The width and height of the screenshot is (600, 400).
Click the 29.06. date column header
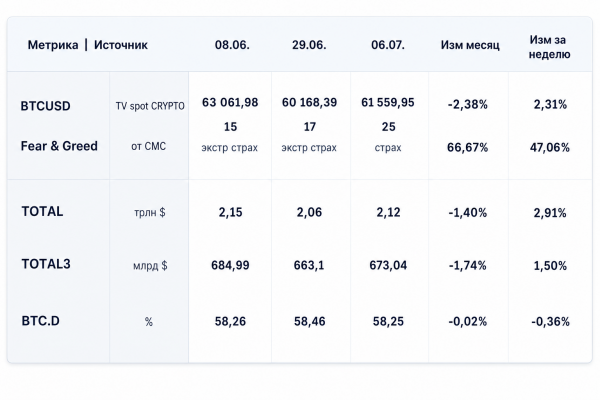click(309, 45)
